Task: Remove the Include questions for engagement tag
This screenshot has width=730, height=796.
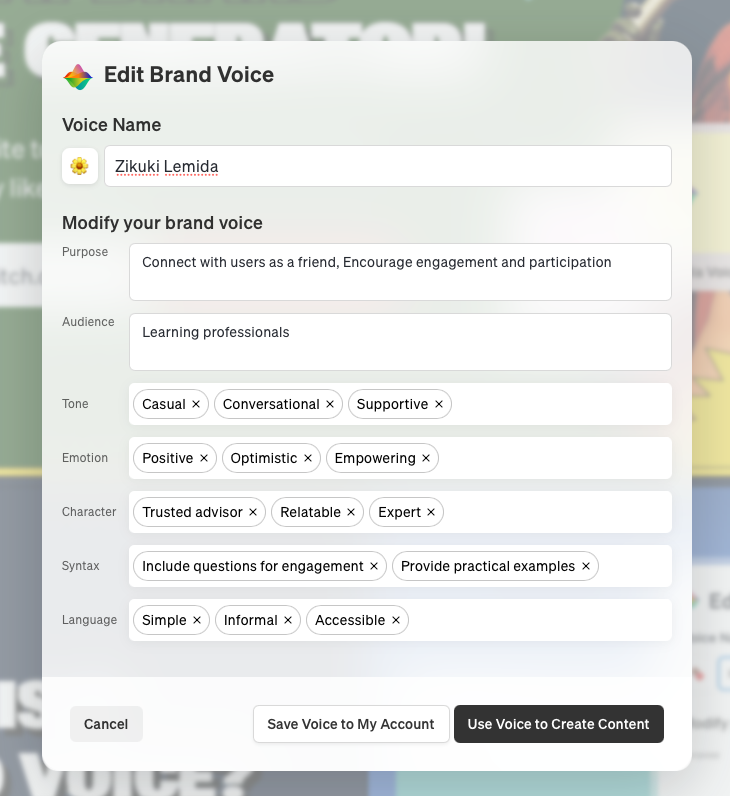Action: click(374, 566)
